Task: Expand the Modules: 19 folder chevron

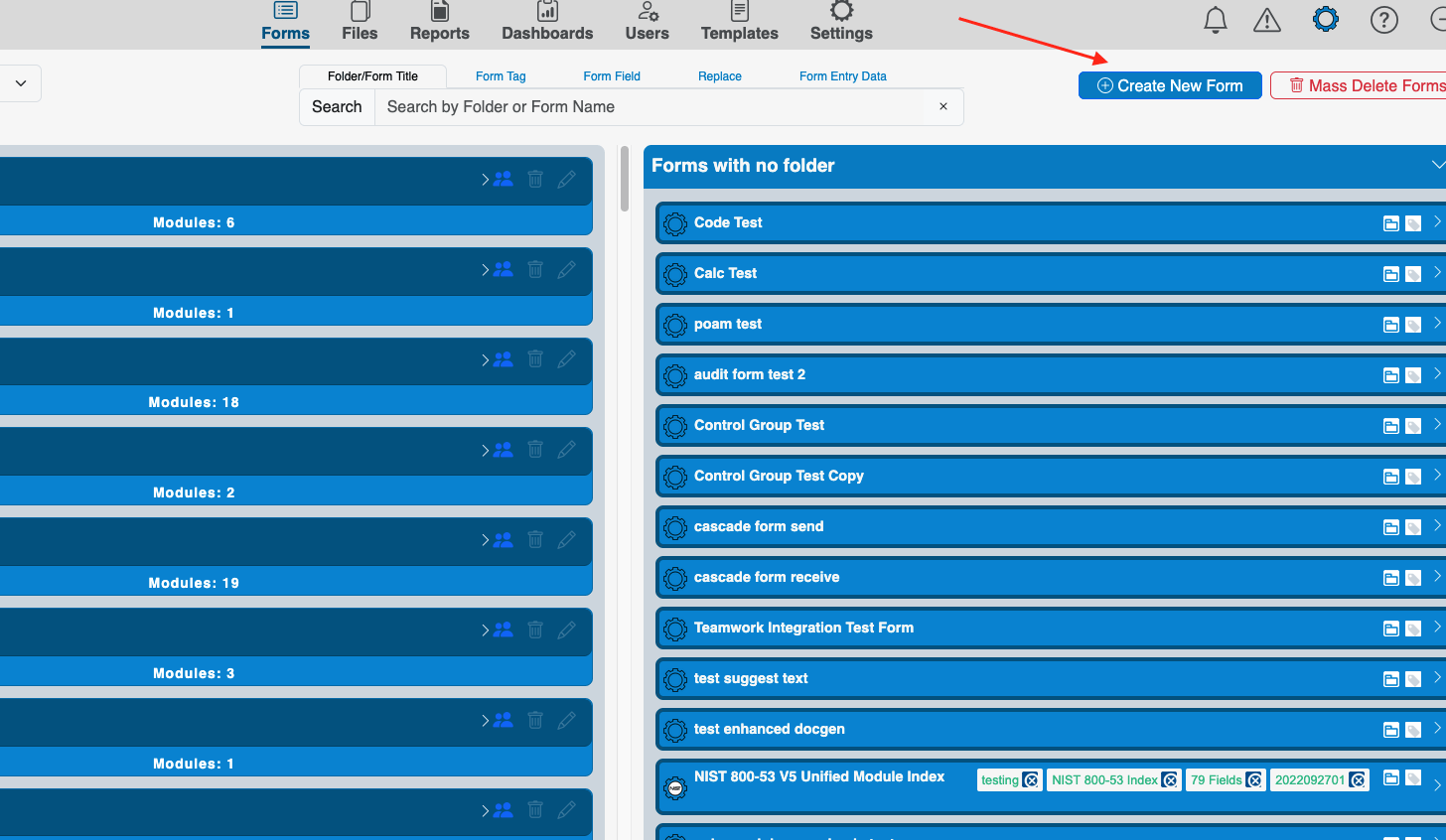Action: pyautogui.click(x=485, y=540)
